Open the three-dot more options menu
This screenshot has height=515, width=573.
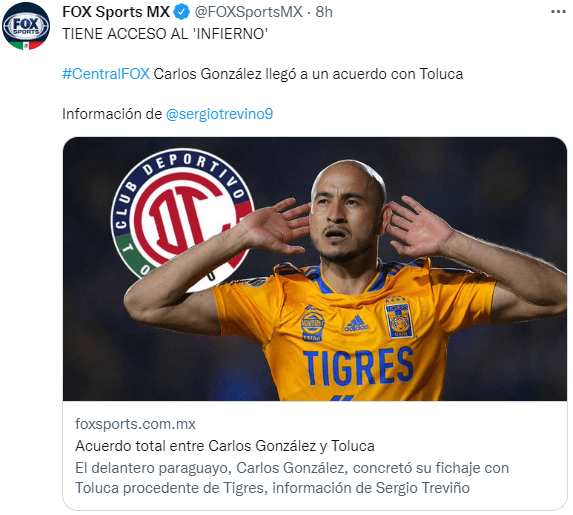tap(558, 12)
